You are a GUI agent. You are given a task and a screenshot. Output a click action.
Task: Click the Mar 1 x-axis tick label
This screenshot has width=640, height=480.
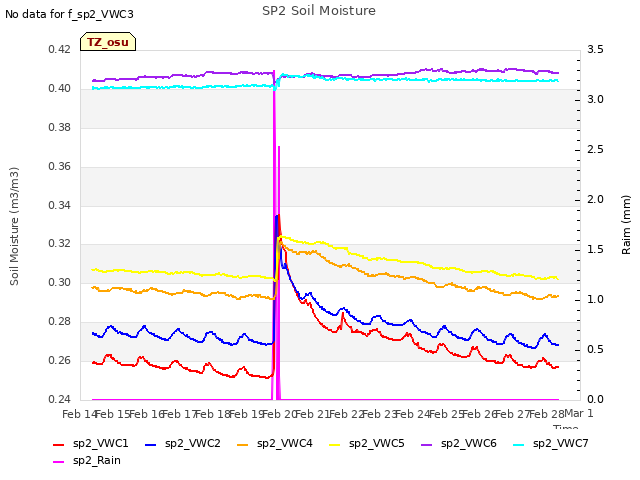(x=579, y=413)
